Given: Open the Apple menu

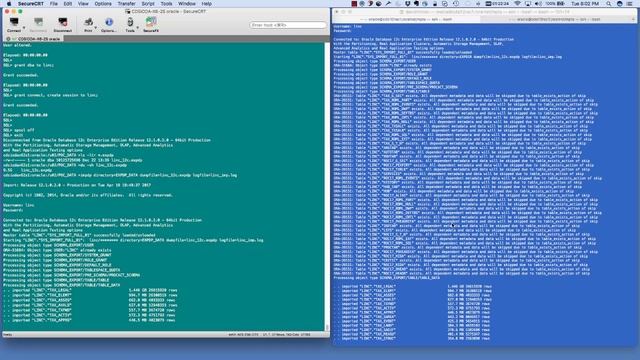Looking at the screenshot, I should 9,4.
